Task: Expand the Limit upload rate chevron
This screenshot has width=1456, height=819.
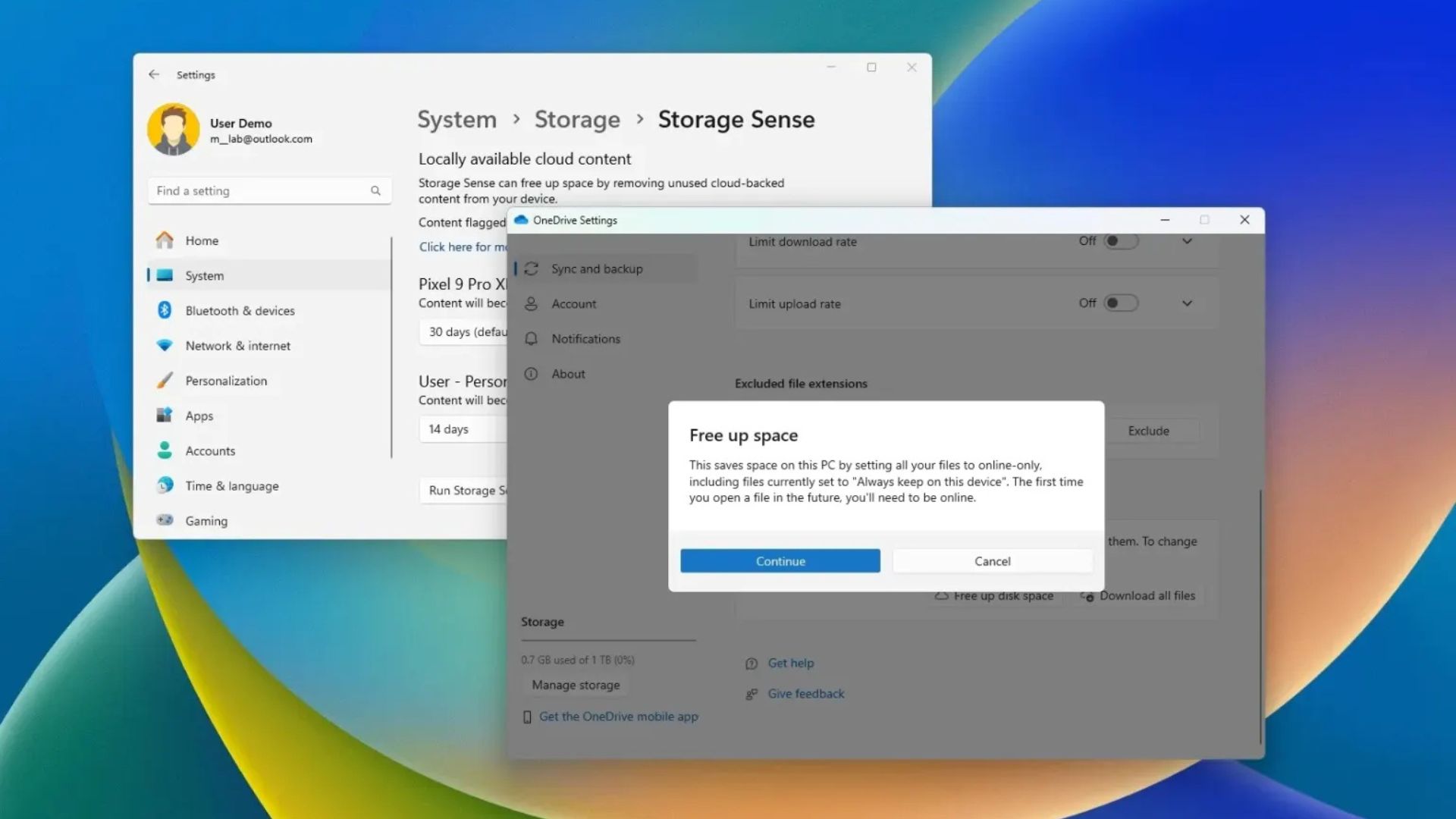Action: tap(1187, 303)
